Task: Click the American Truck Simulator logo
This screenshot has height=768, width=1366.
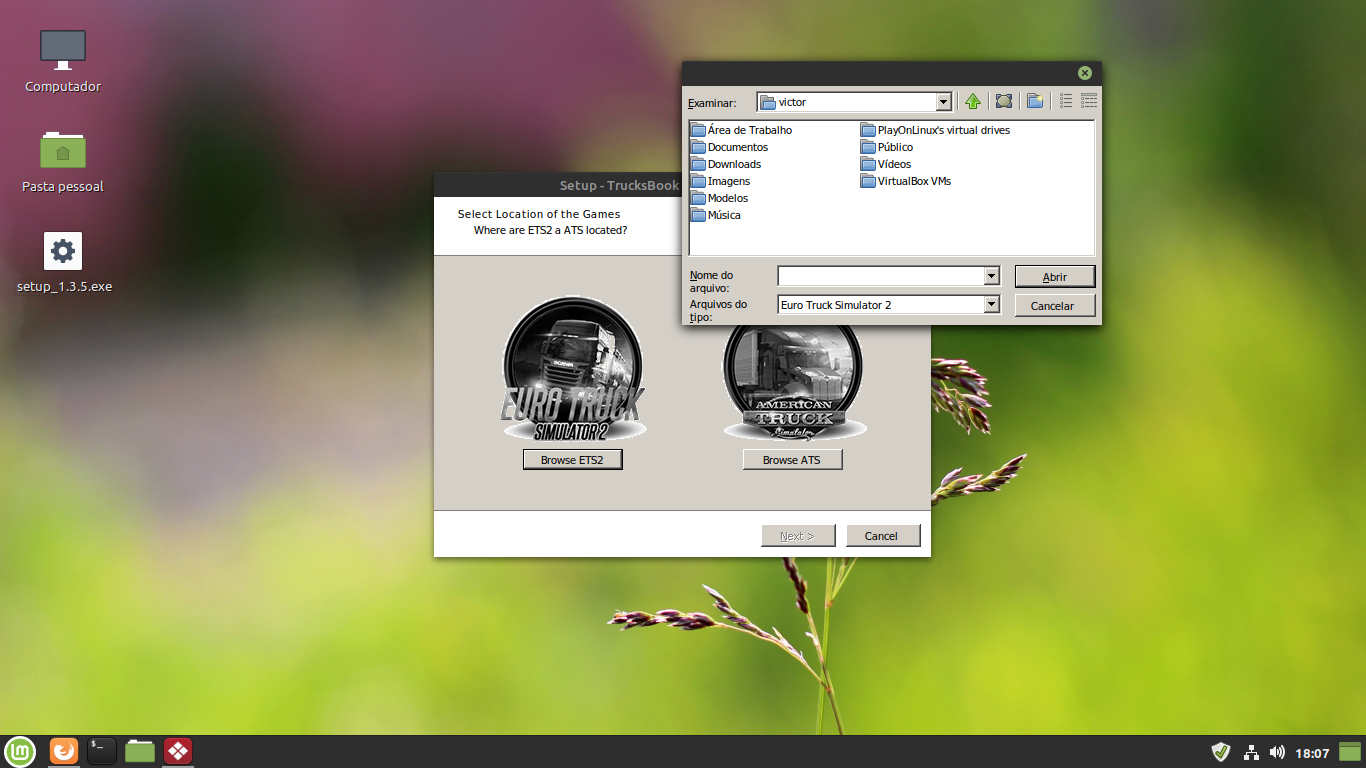Action: (x=794, y=382)
